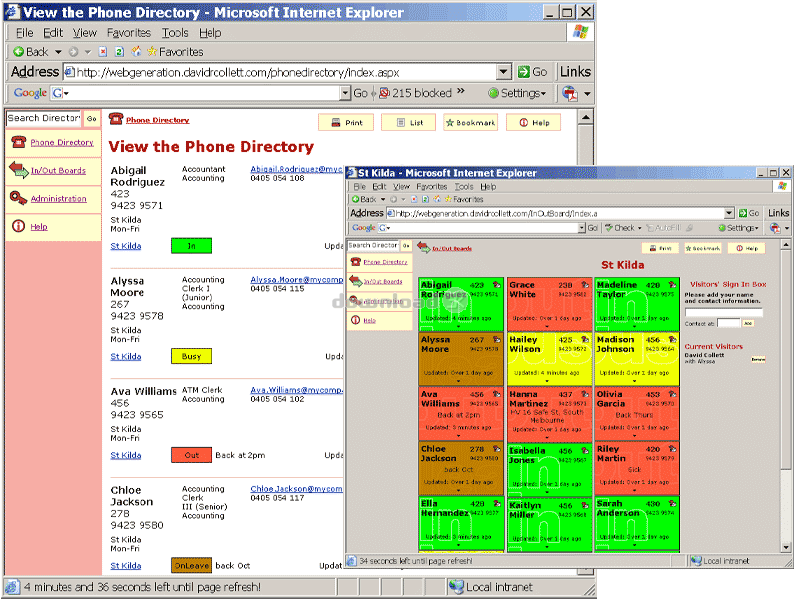Click the green In status for Abigail Rodriguez
800x600 pixels.
coord(191,246)
